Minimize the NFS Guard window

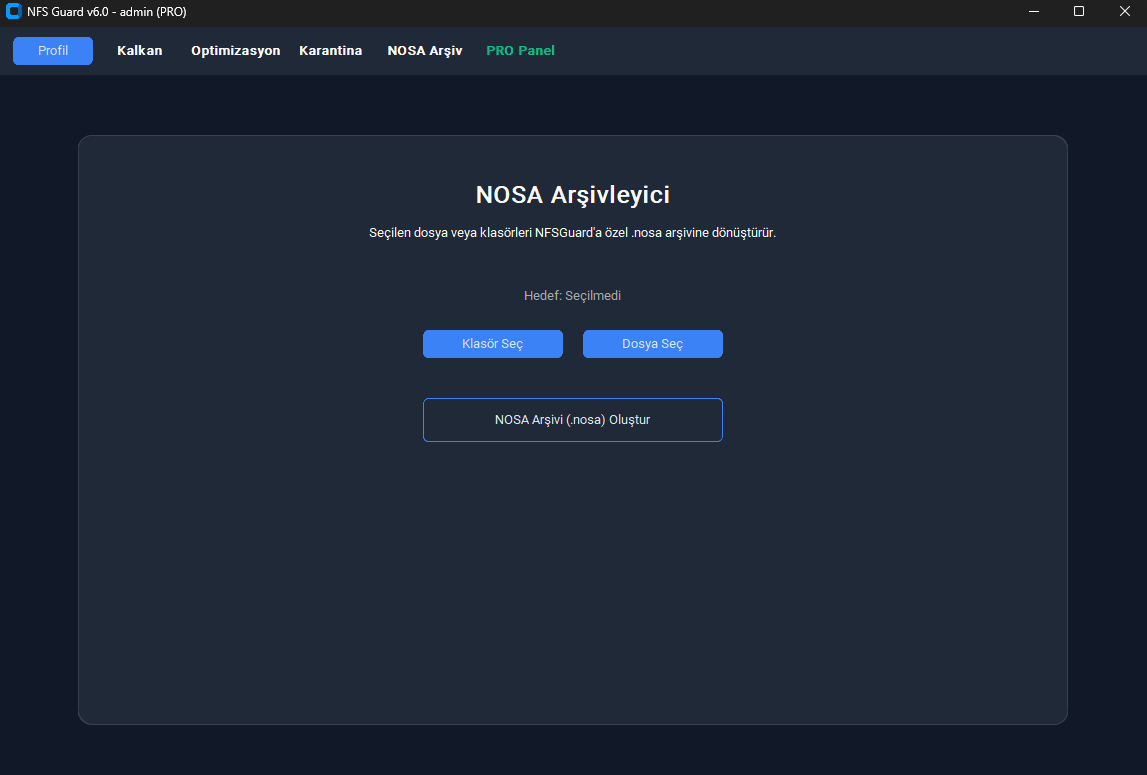[1034, 12]
